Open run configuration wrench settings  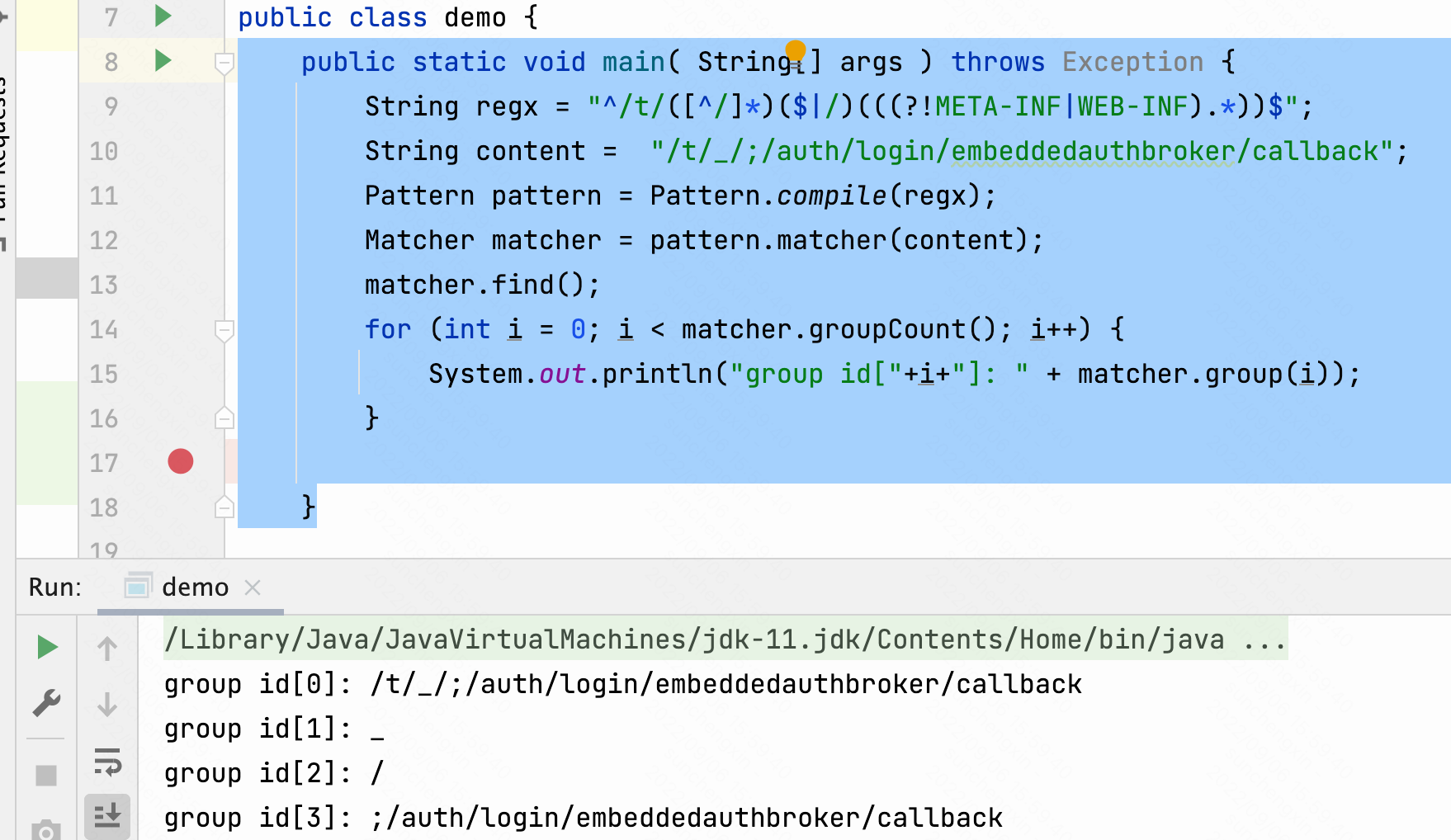click(46, 703)
